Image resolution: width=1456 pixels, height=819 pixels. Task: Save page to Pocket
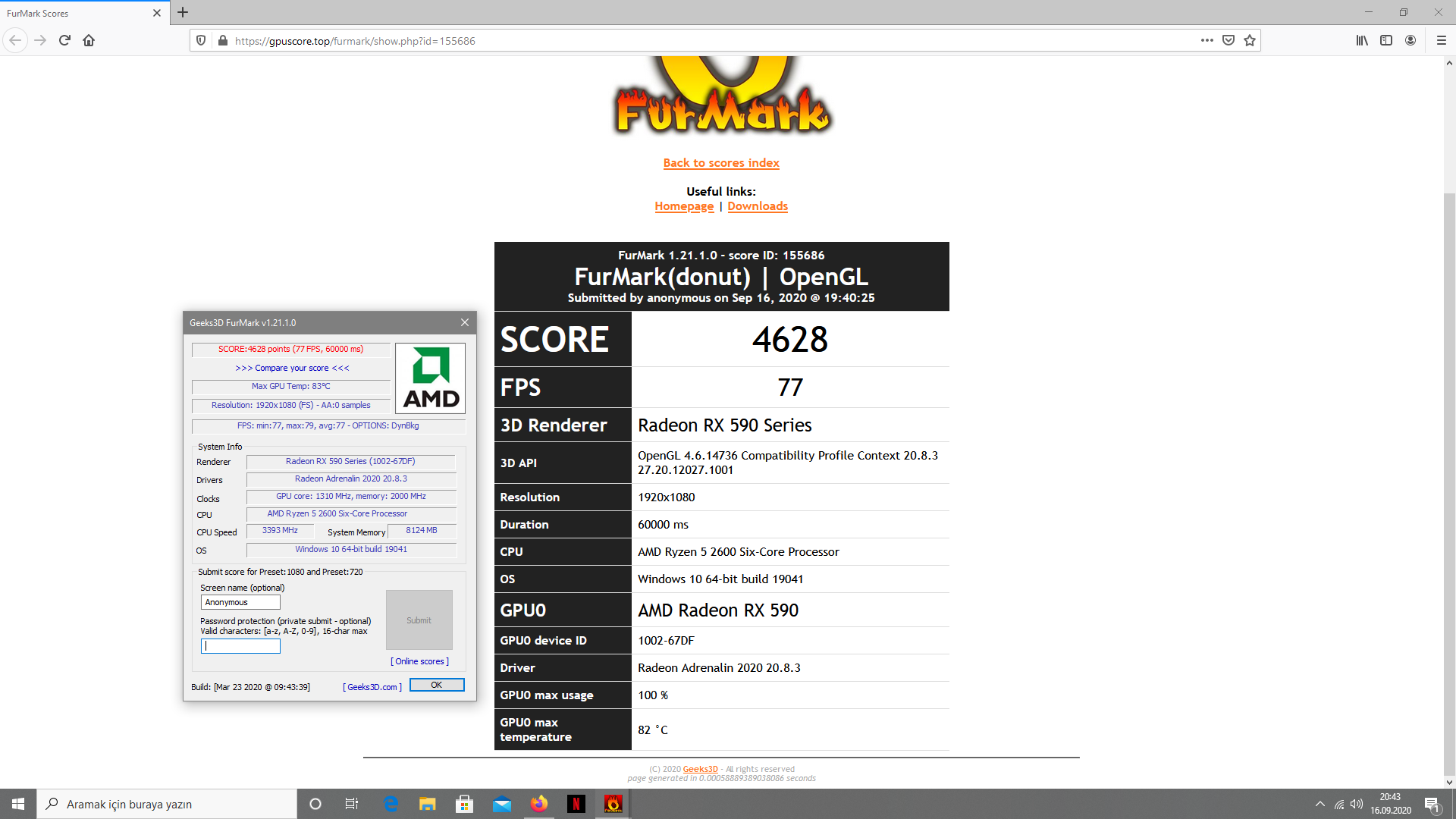(x=1228, y=40)
